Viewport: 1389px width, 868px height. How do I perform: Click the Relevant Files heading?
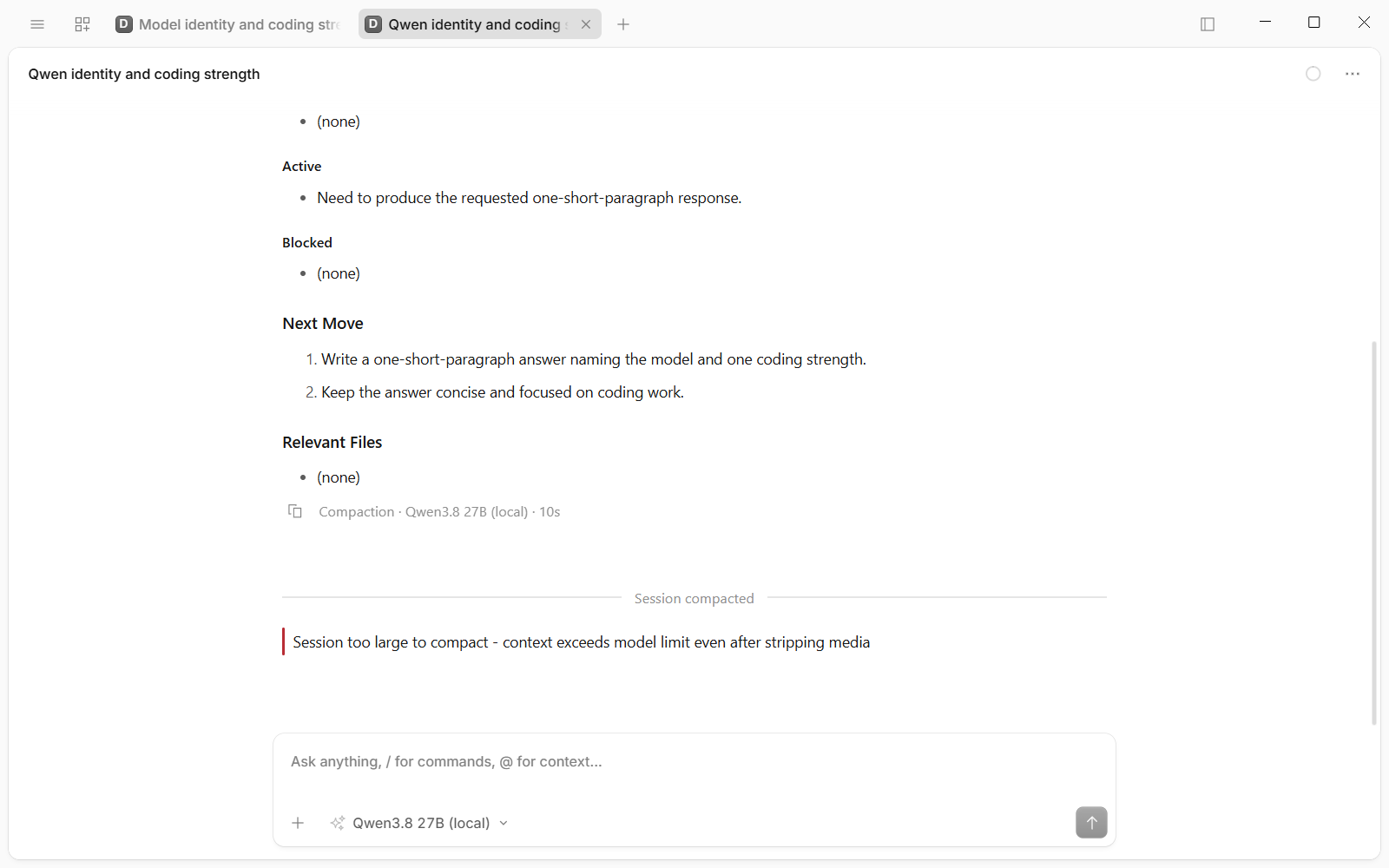click(x=332, y=443)
